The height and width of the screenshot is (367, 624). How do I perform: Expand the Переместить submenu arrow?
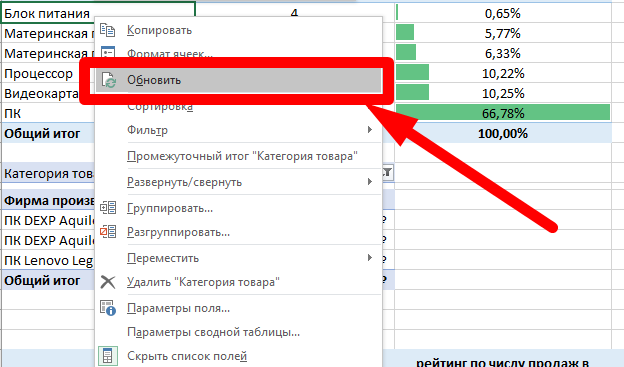click(x=370, y=258)
